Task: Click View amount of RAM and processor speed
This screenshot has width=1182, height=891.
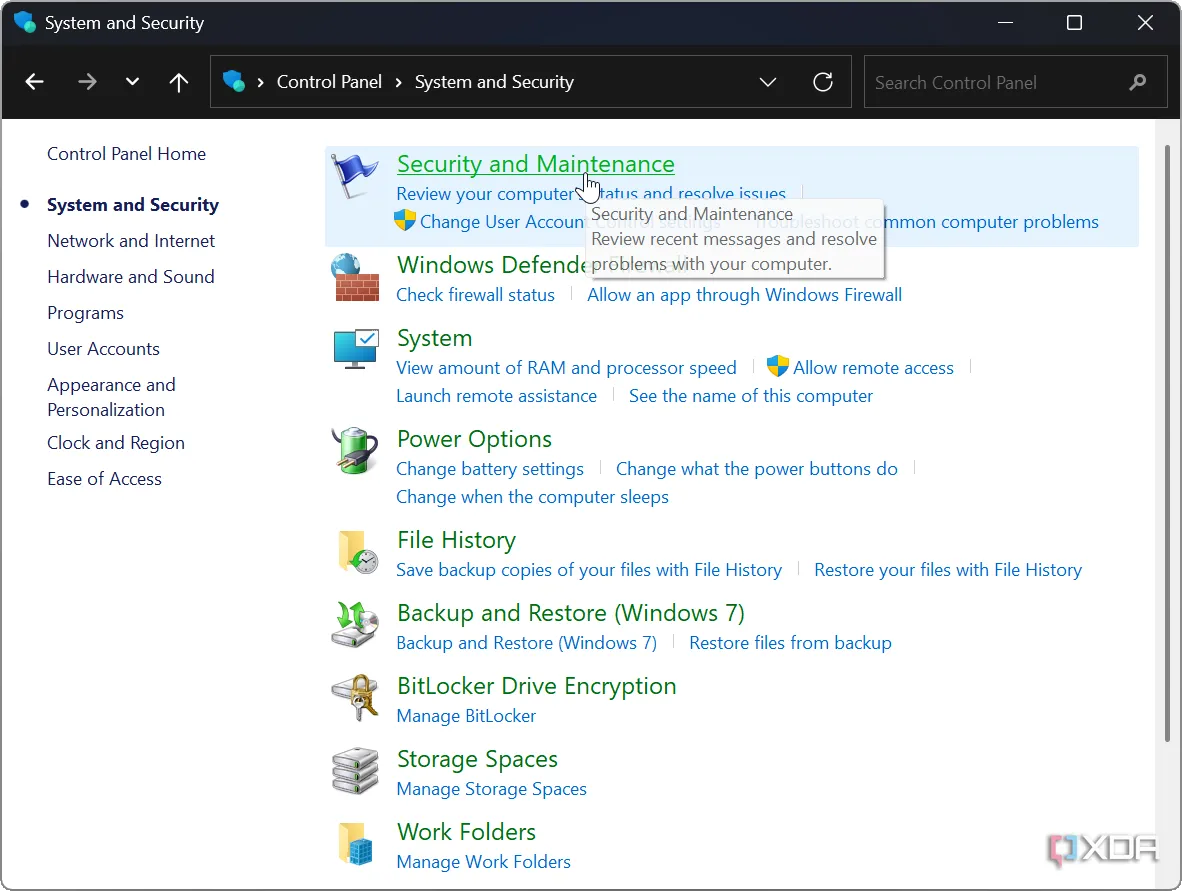Action: [567, 368]
